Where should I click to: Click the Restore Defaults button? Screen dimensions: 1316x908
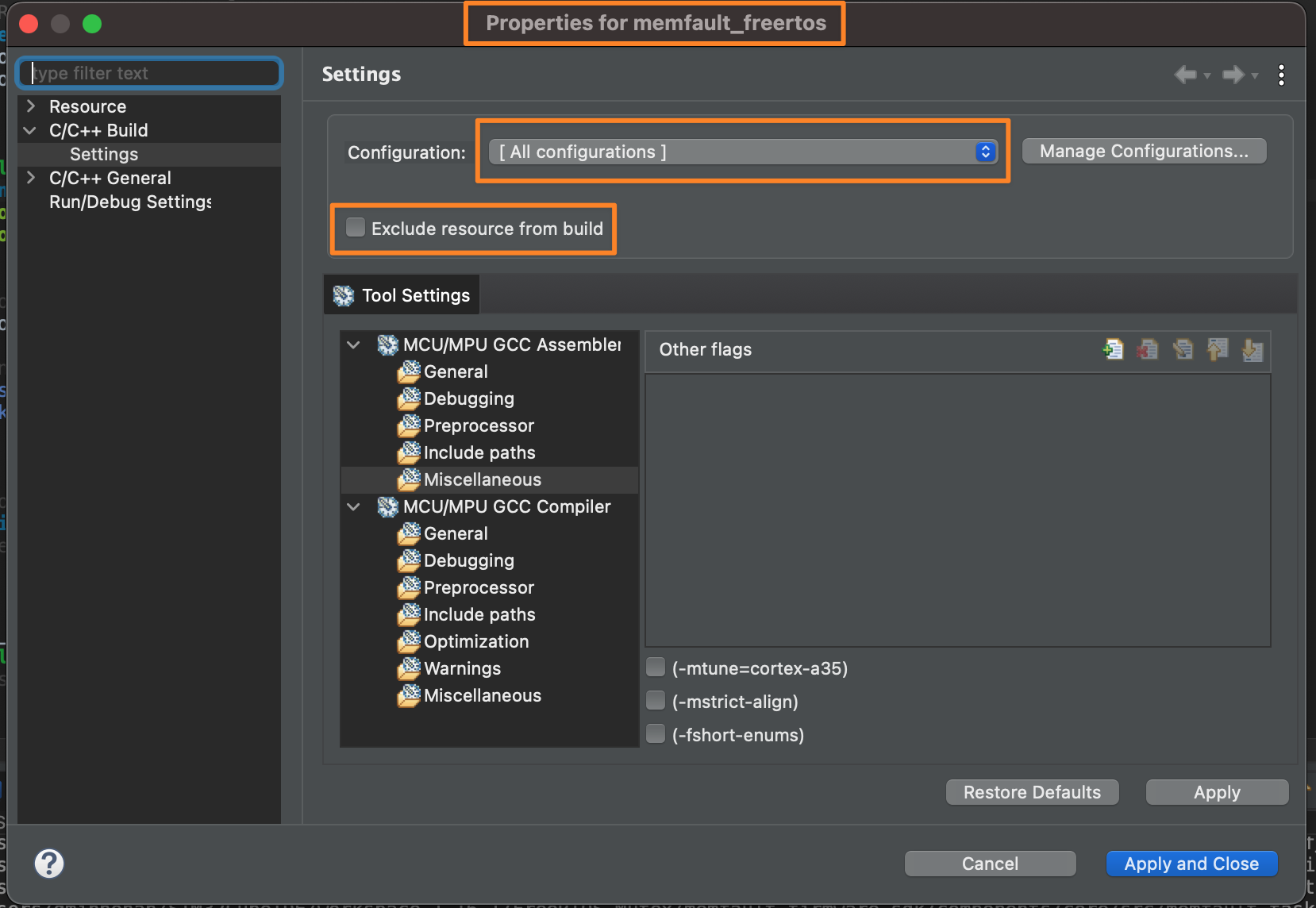point(1032,792)
